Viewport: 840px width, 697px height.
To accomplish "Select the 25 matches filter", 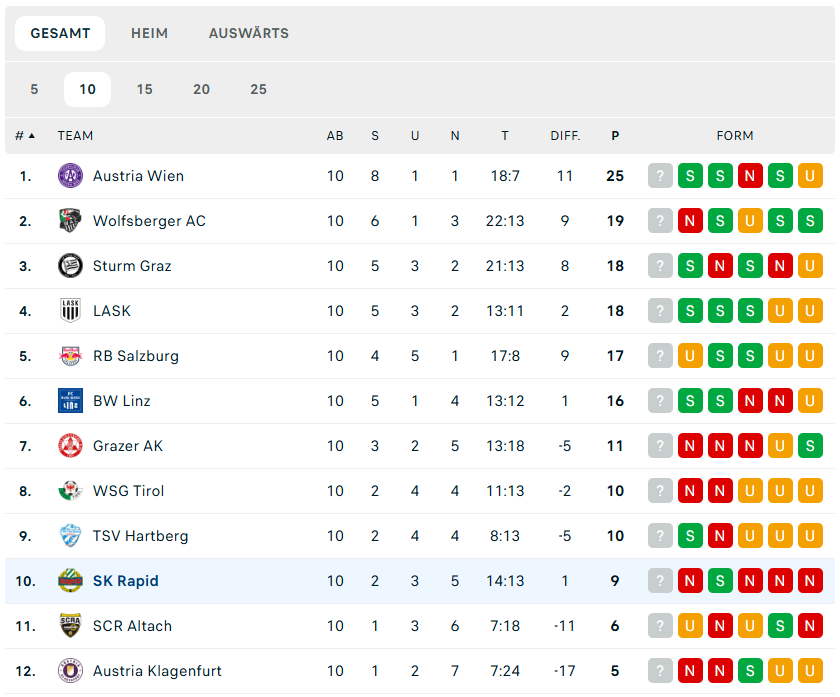I will click(258, 89).
